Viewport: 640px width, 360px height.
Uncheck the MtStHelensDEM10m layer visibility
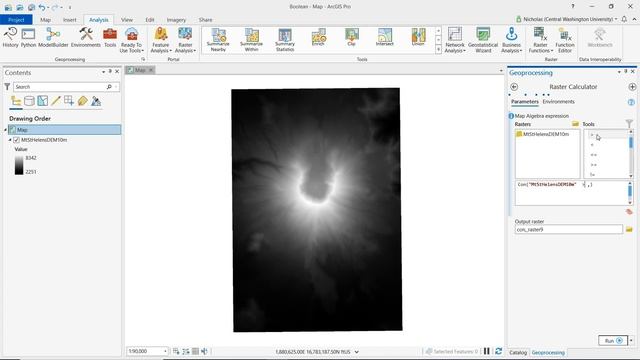coord(16,140)
